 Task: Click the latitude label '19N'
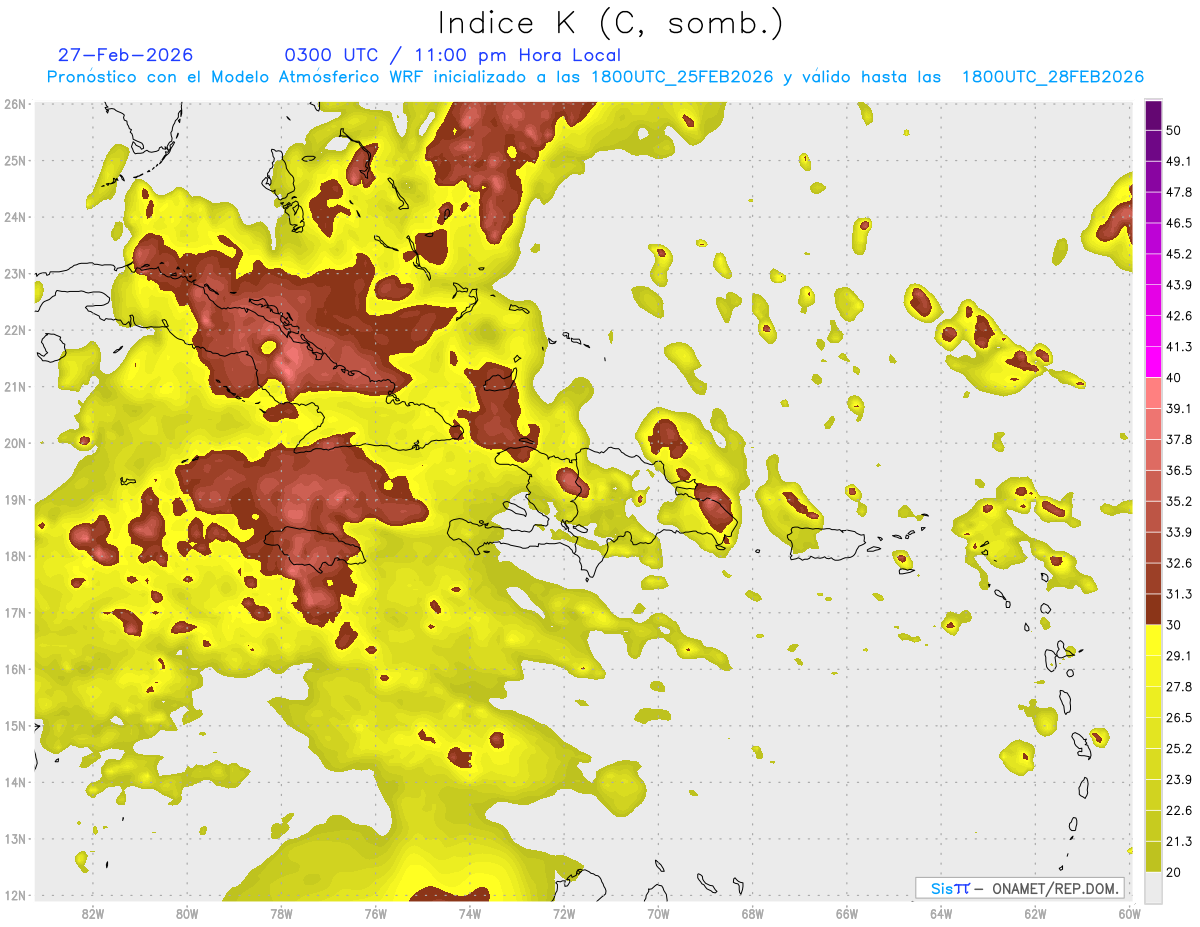pos(14,500)
